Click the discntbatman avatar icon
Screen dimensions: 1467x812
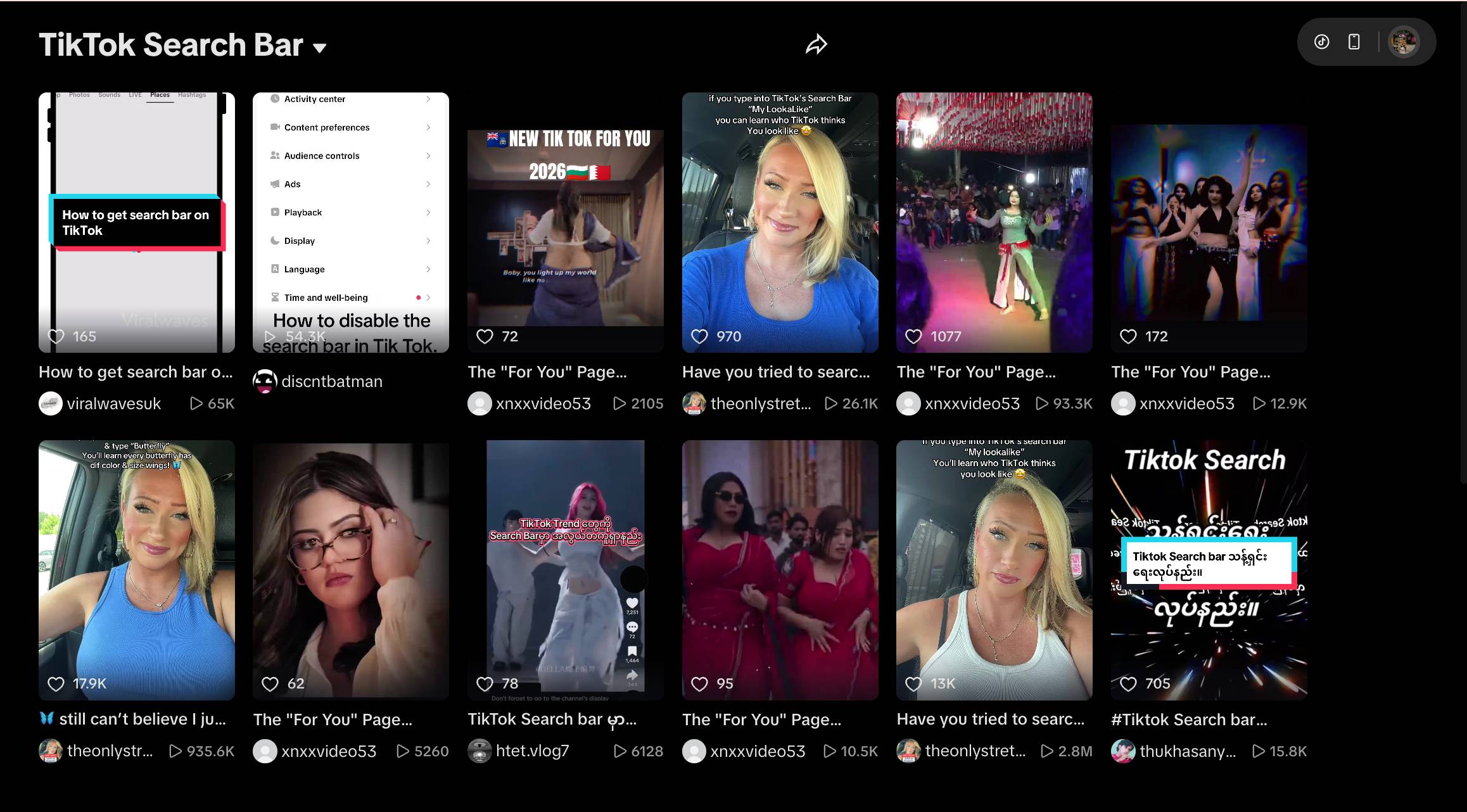[x=265, y=381]
